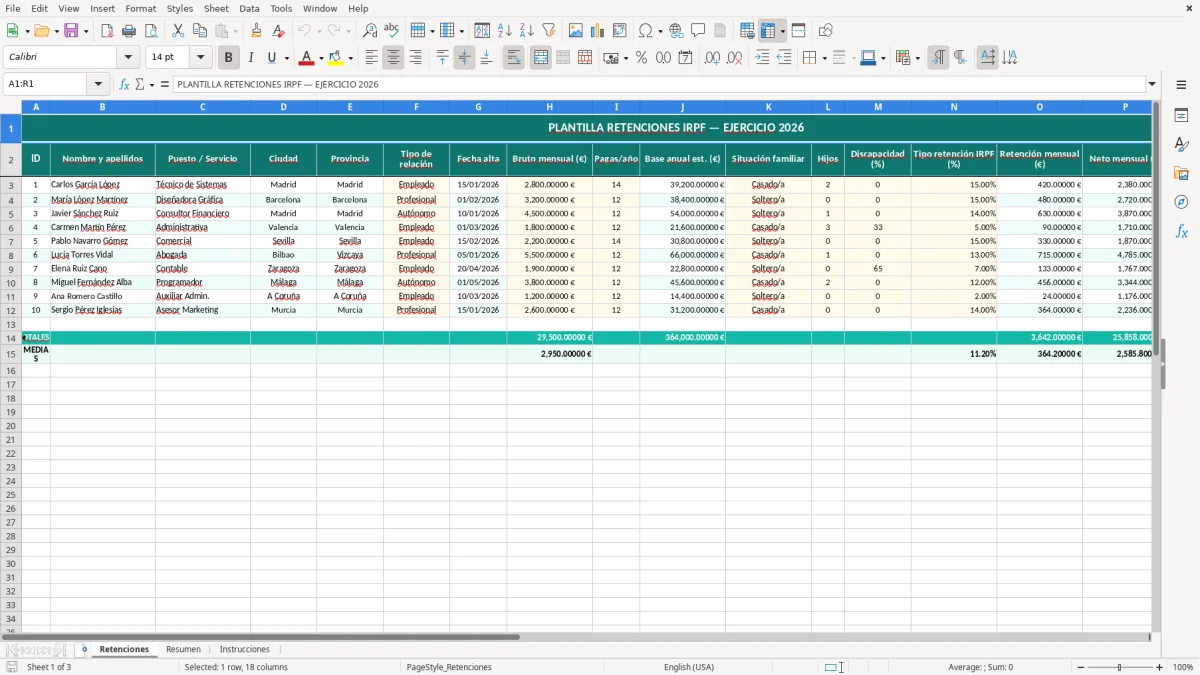Click the AutoFilter funnel icon

point(549,31)
